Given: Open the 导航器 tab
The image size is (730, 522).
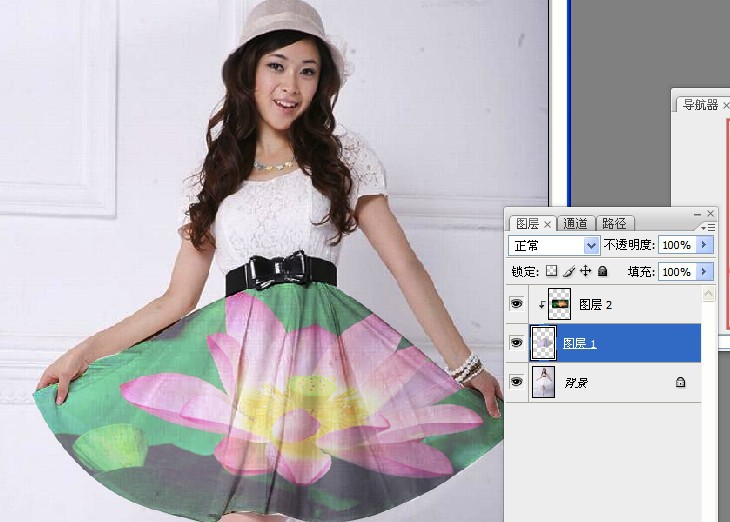Looking at the screenshot, I should 700,105.
